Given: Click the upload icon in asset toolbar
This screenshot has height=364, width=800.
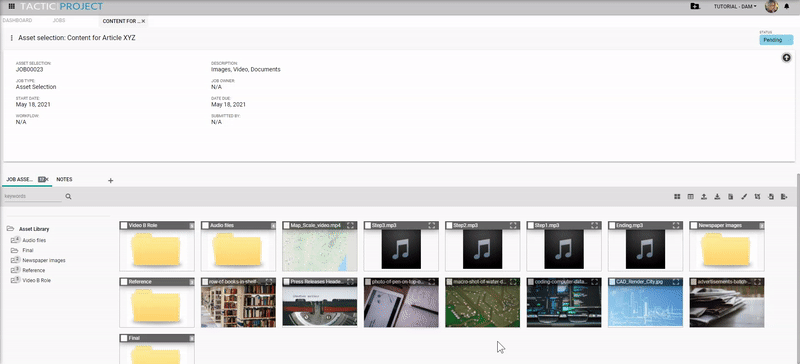Looking at the screenshot, I should click(704, 197).
